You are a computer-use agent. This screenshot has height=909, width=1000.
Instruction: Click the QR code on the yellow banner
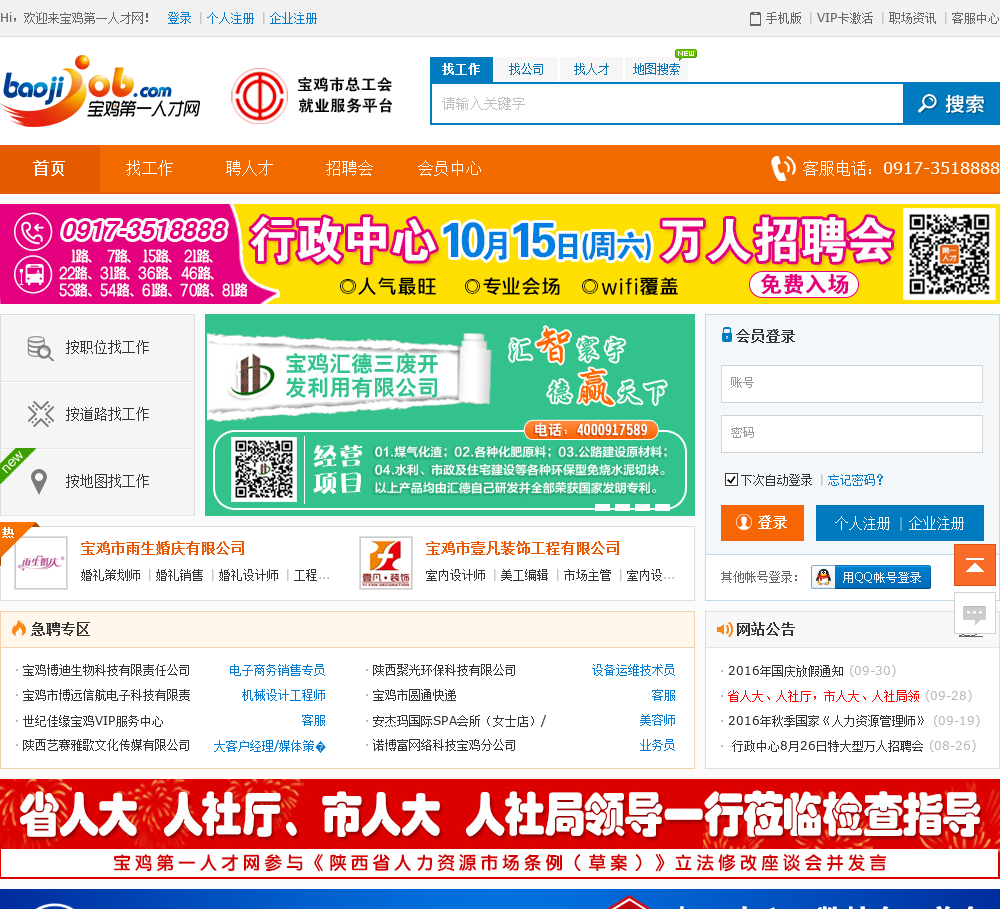(x=949, y=254)
